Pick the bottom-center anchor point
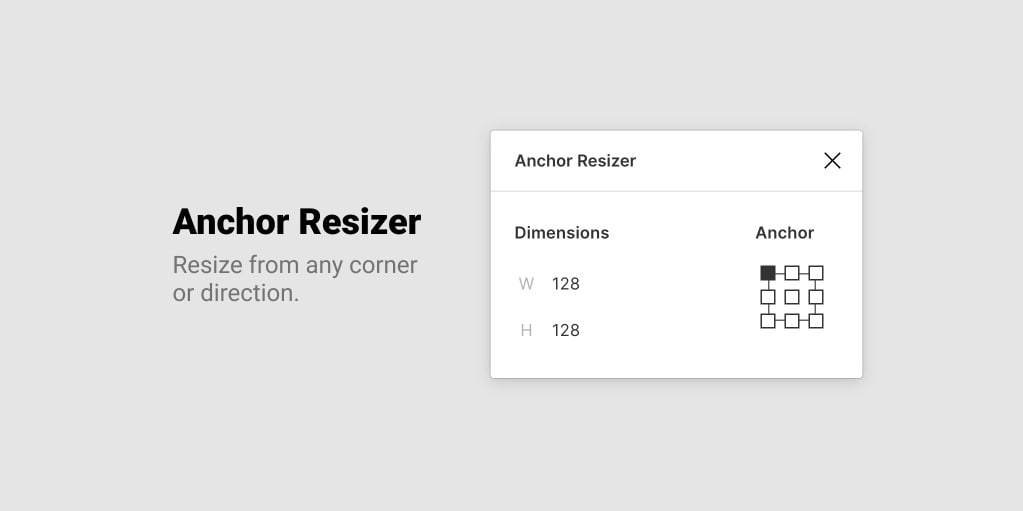The width and height of the screenshot is (1023, 511). point(792,321)
